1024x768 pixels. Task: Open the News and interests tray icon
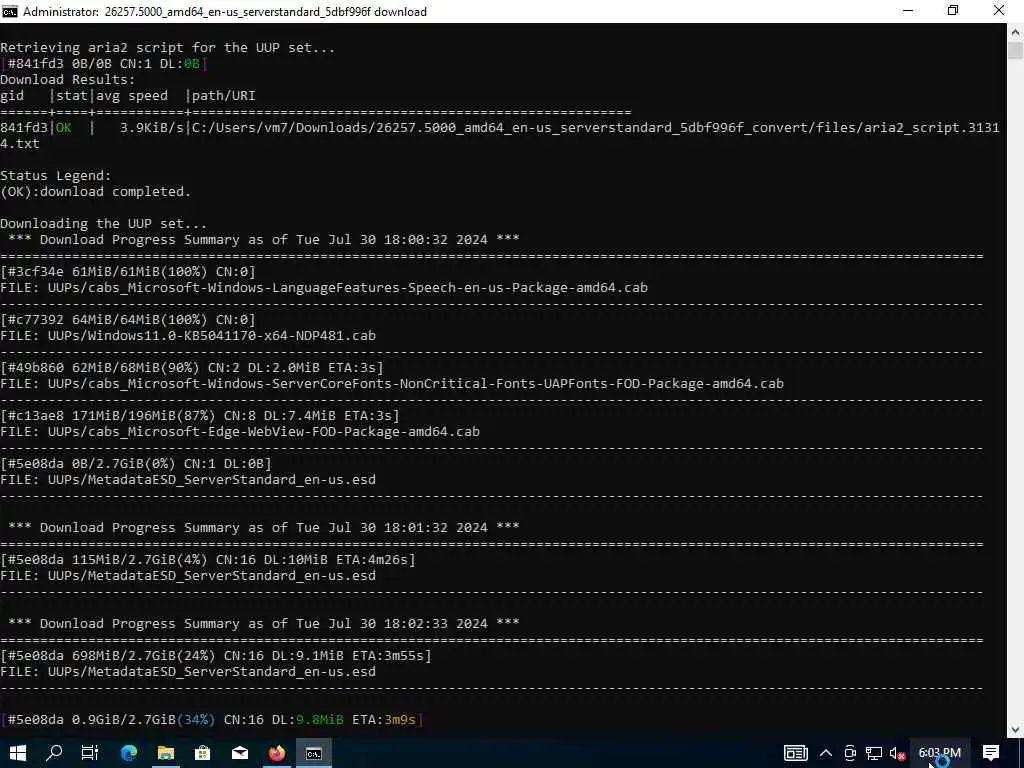[x=795, y=753]
